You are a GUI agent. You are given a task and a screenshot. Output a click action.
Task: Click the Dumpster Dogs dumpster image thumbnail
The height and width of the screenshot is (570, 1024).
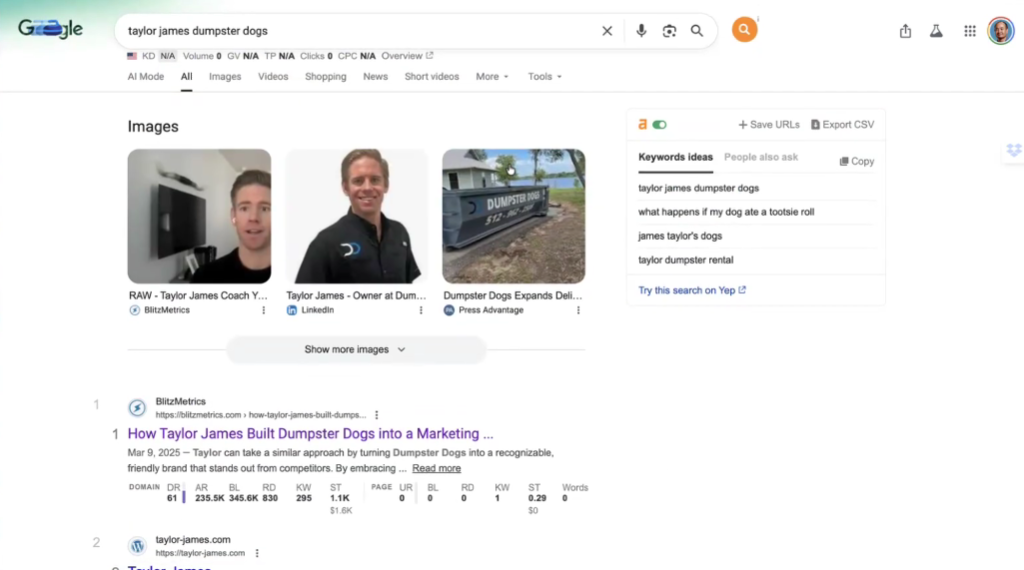tap(513, 216)
